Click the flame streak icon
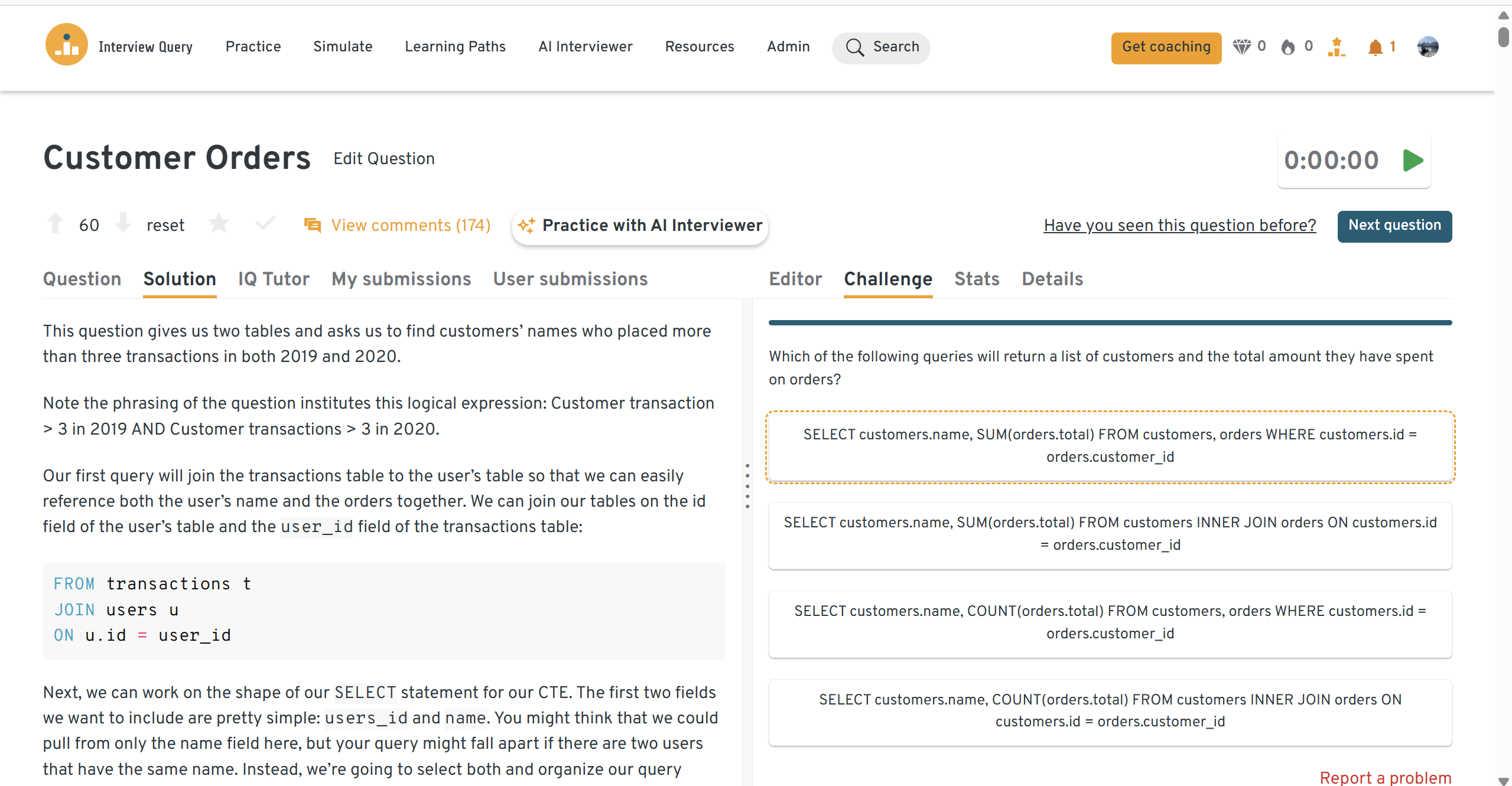The image size is (1512, 786). pos(1288,47)
